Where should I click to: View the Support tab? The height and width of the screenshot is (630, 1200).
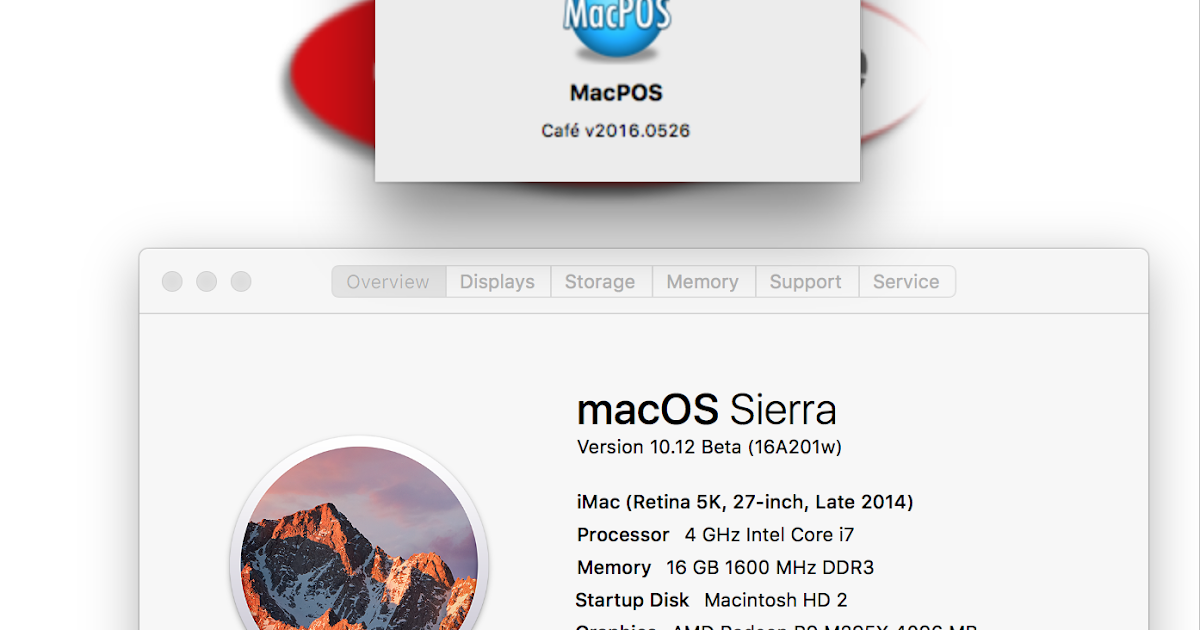pos(806,281)
